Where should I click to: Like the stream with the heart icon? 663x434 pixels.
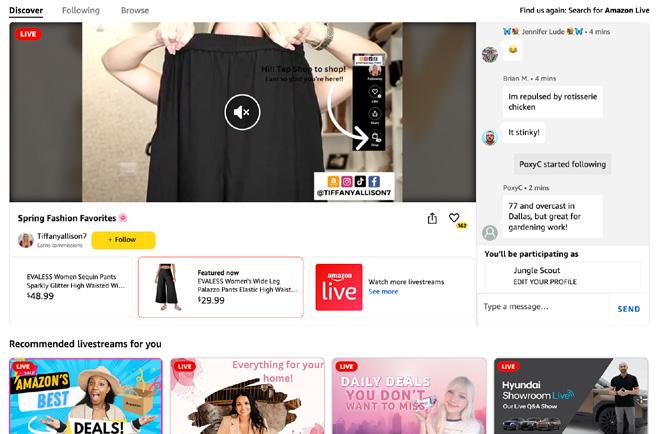[x=454, y=218]
